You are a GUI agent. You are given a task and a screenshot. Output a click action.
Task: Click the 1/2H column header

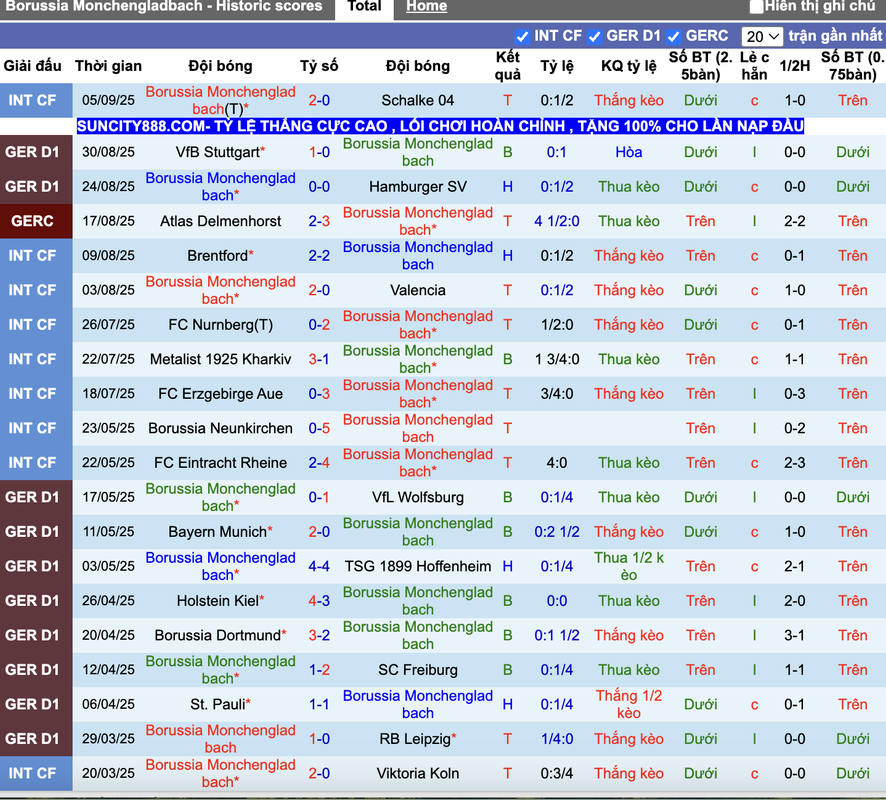coord(794,66)
